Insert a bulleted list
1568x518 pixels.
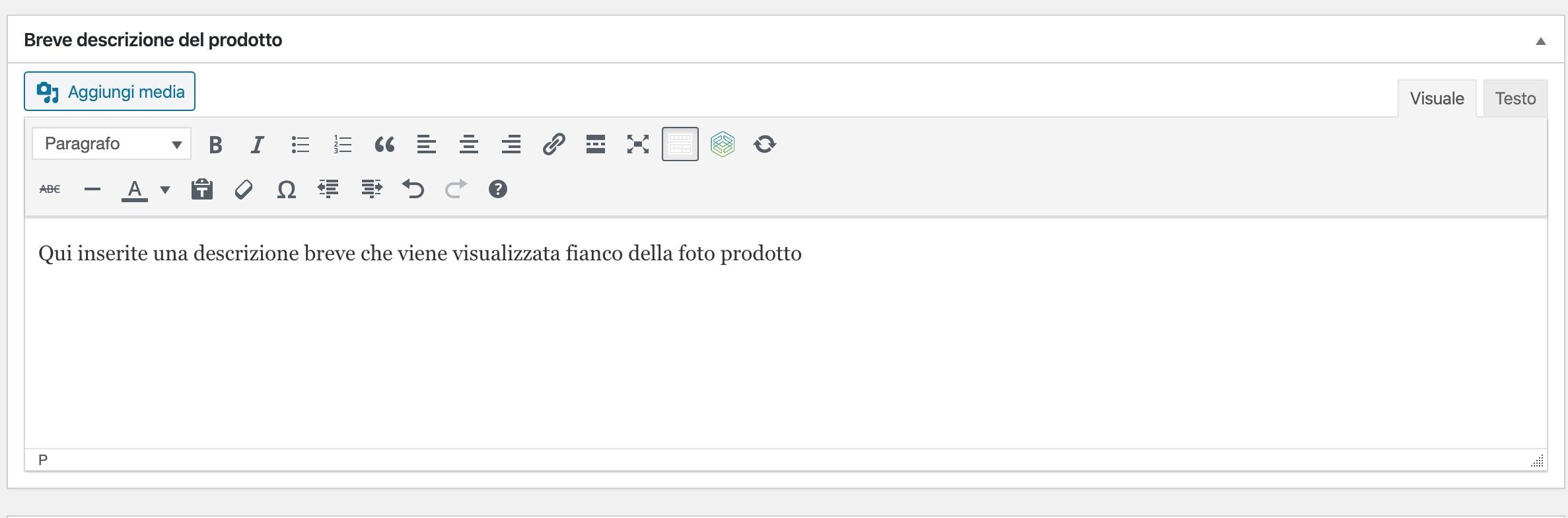coord(300,145)
